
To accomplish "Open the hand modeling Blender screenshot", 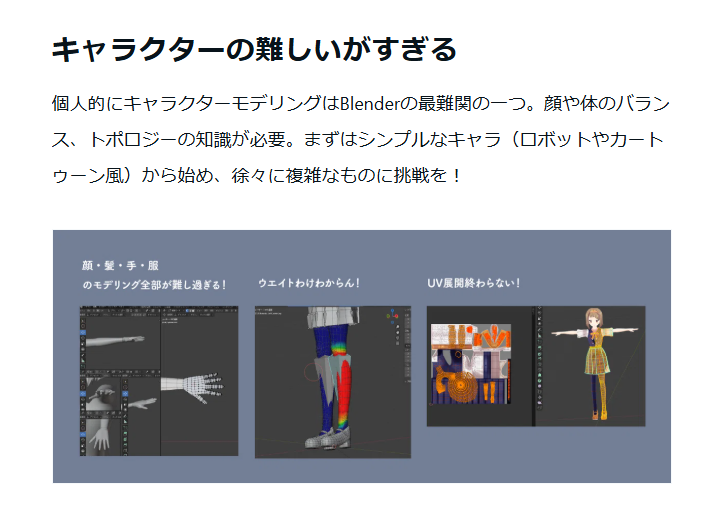I will [x=159, y=381].
